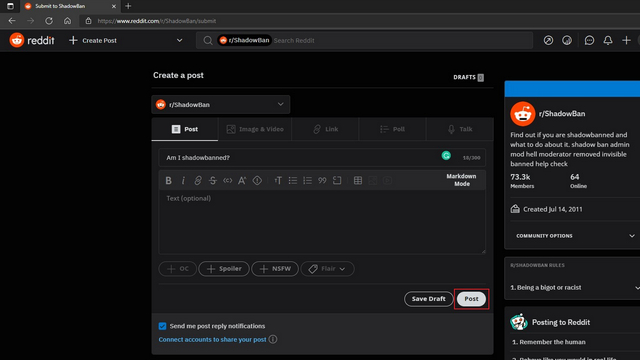
Task: Go to Reddit home via logo
Action: [x=32, y=40]
